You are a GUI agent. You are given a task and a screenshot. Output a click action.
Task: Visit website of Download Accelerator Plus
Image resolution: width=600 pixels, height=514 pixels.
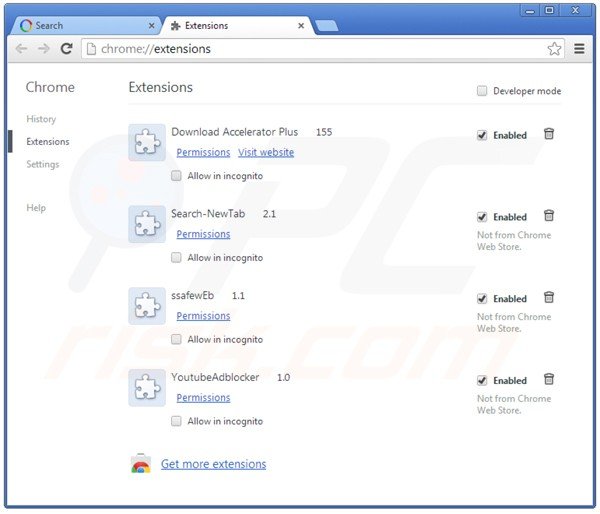pyautogui.click(x=266, y=152)
